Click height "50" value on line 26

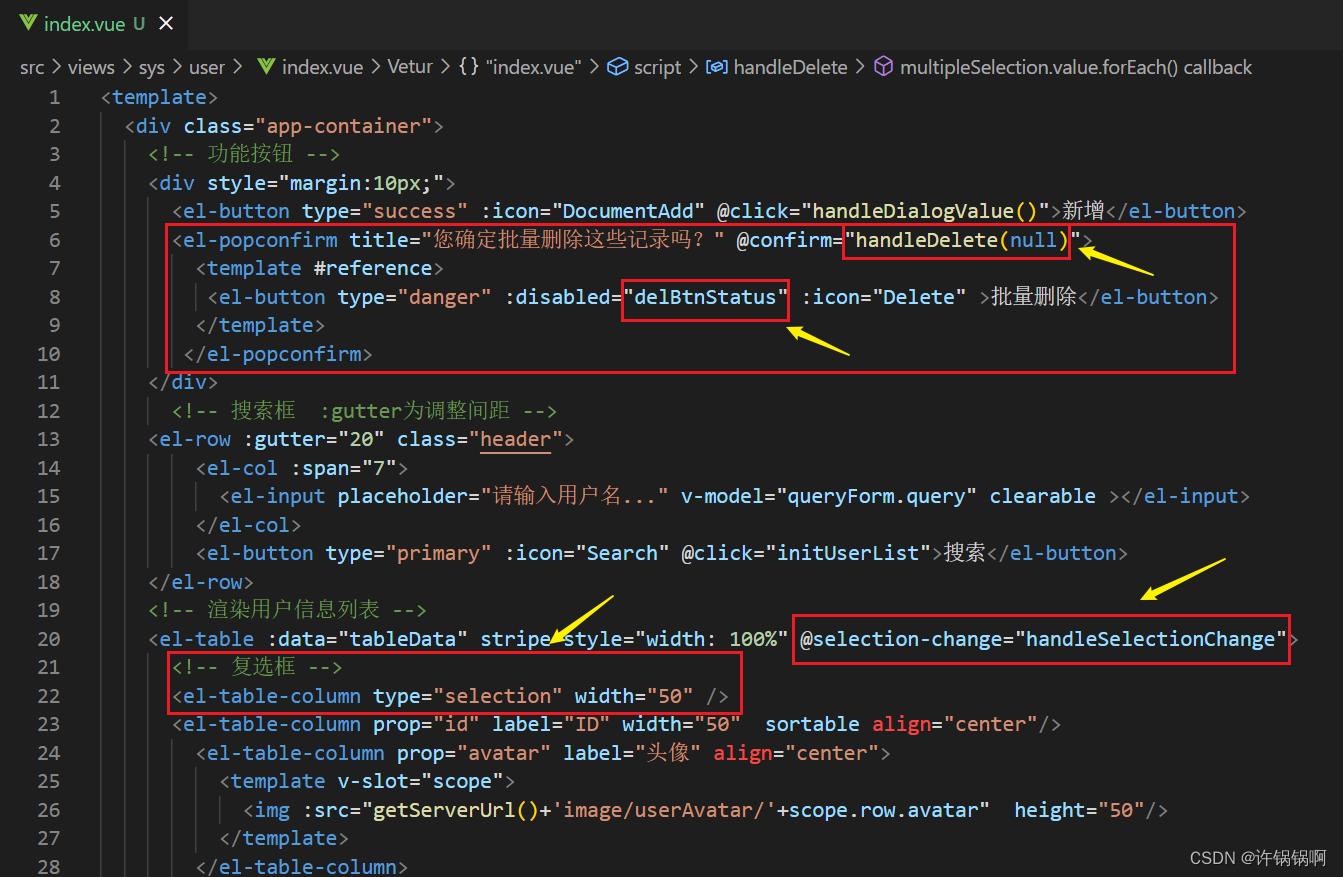1122,810
